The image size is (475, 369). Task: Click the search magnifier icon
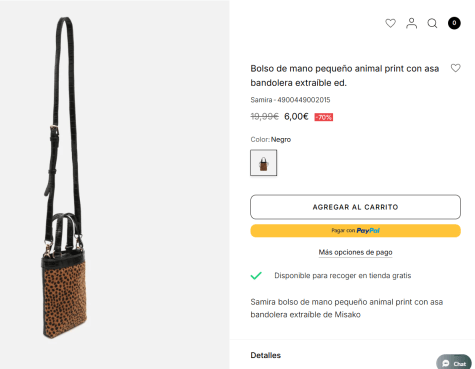pos(432,23)
